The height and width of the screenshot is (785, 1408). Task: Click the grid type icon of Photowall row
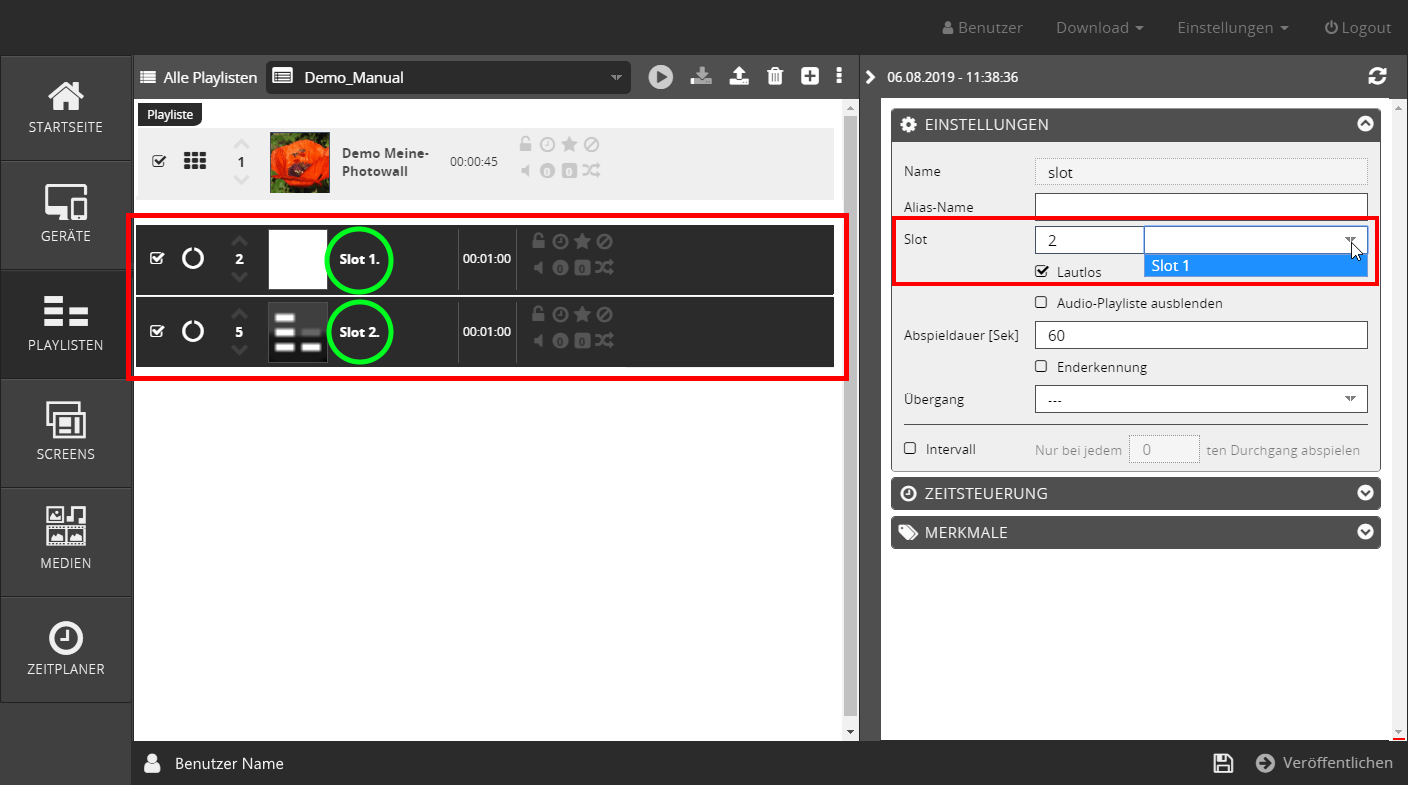pyautogui.click(x=195, y=161)
